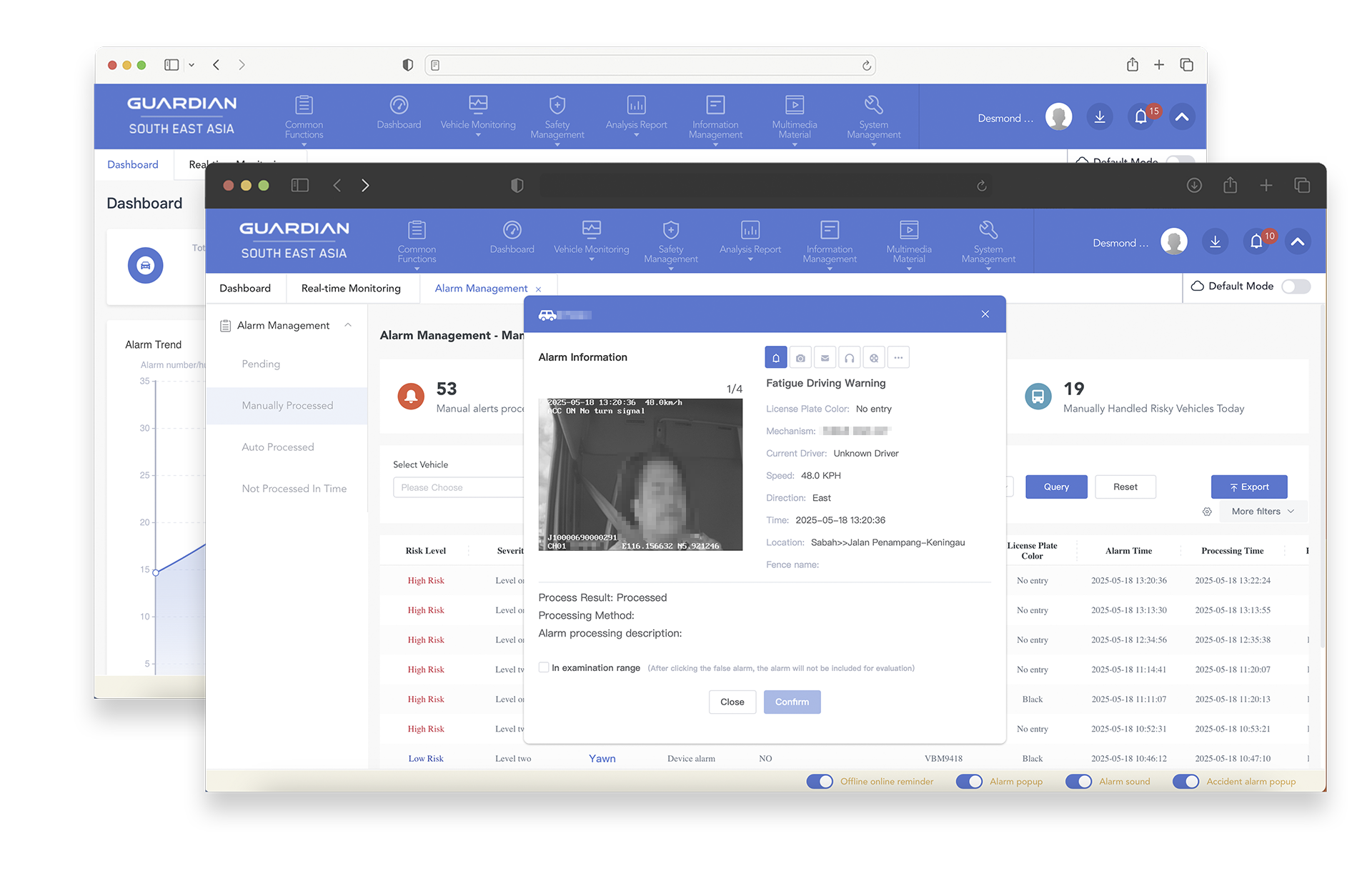Expand the Information Management arrow in front navbar
The image size is (1372, 891).
(830, 269)
